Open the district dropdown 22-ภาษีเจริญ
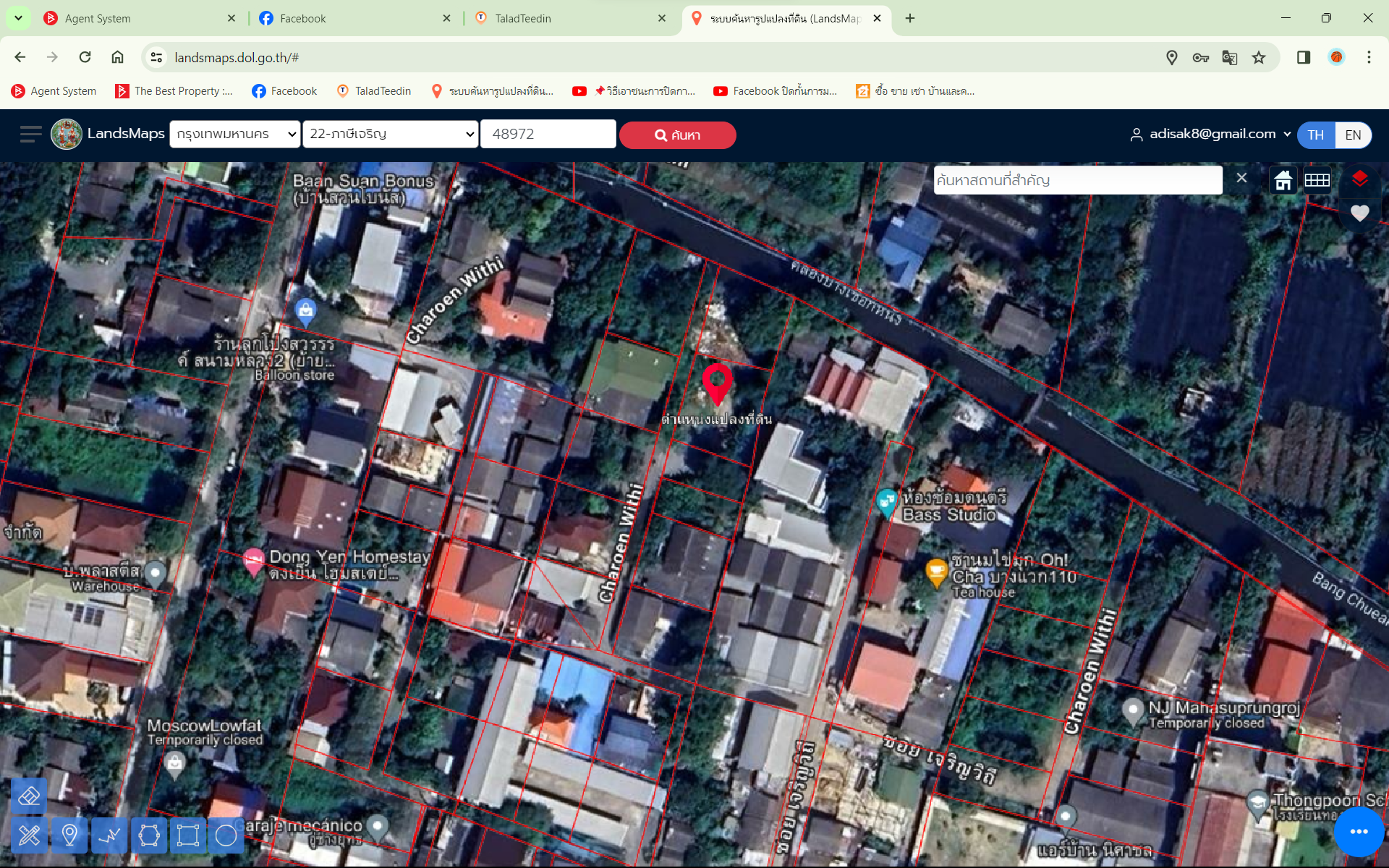The width and height of the screenshot is (1389, 868). coord(391,134)
